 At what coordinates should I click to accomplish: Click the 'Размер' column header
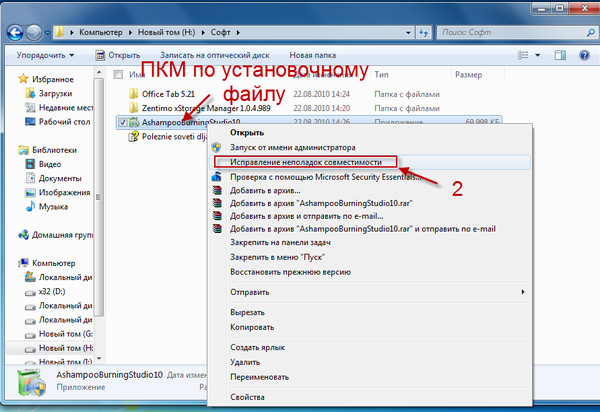tap(468, 75)
